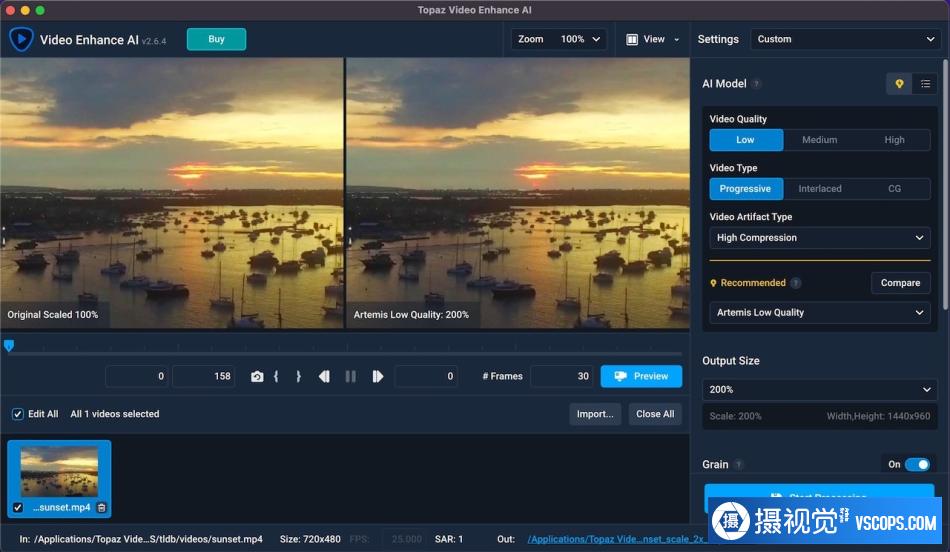Image resolution: width=950 pixels, height=552 pixels.
Task: Open the Artemis Low Quality model dropdown
Action: point(820,313)
